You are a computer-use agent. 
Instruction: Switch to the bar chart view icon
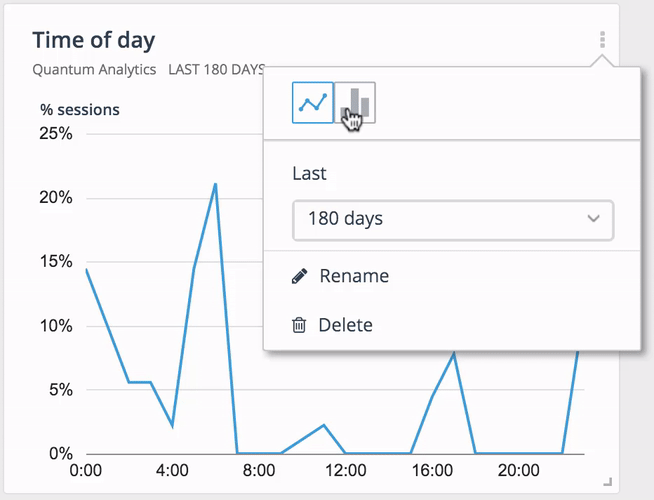[x=355, y=103]
